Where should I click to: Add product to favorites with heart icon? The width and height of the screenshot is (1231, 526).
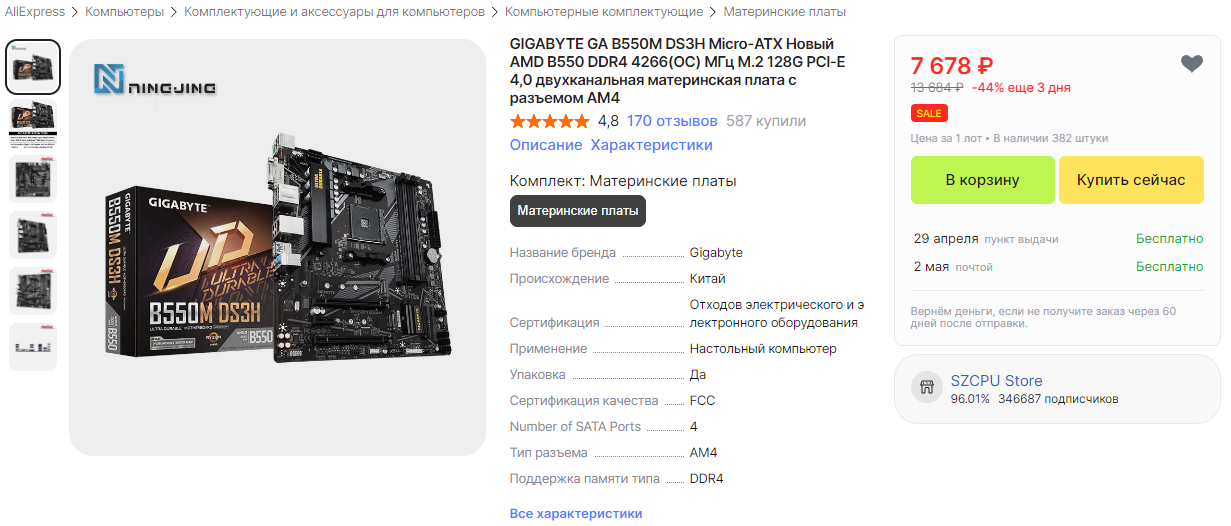[x=1191, y=64]
